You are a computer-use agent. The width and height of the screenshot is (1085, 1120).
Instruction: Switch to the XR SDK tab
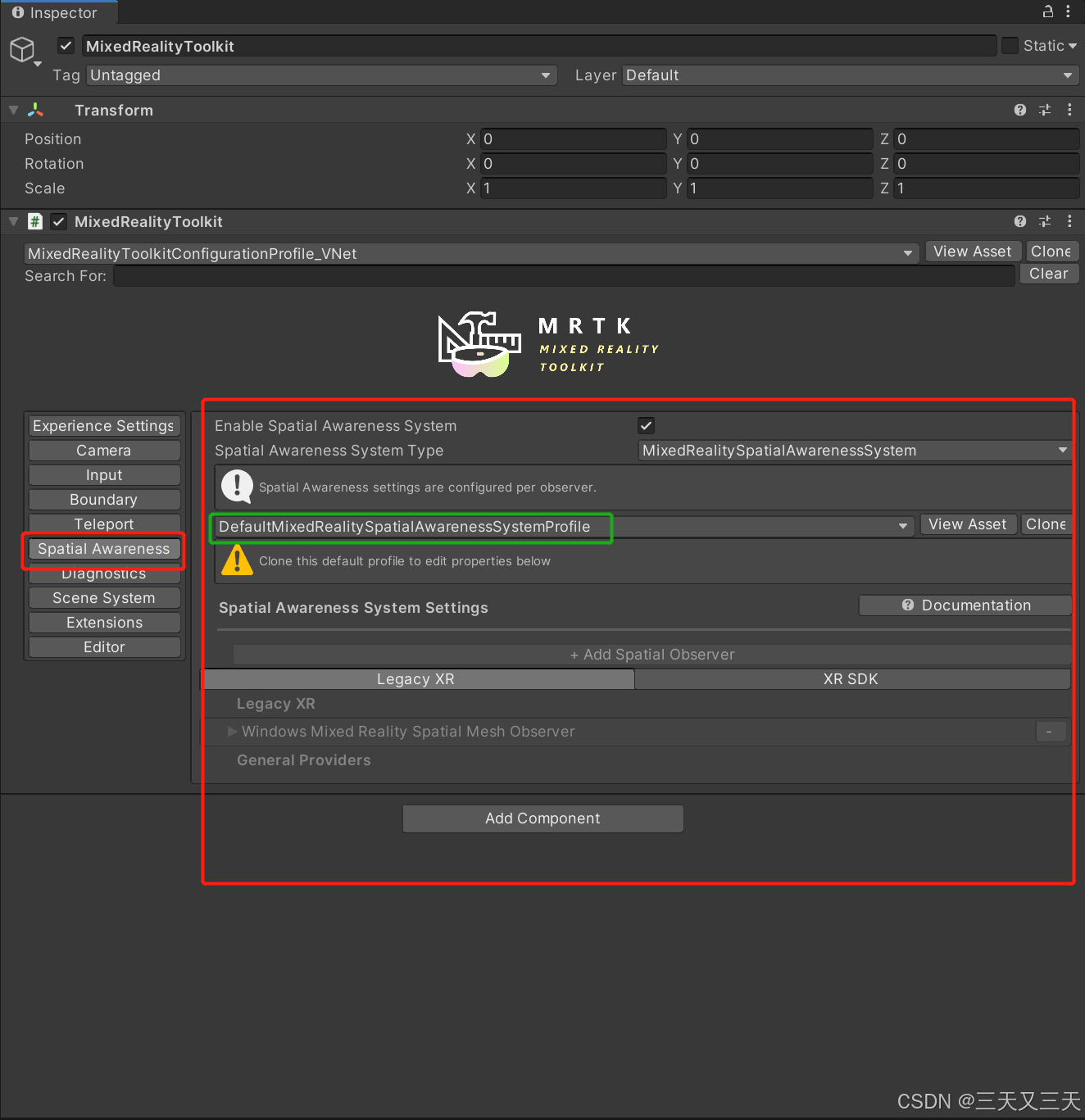pos(852,679)
